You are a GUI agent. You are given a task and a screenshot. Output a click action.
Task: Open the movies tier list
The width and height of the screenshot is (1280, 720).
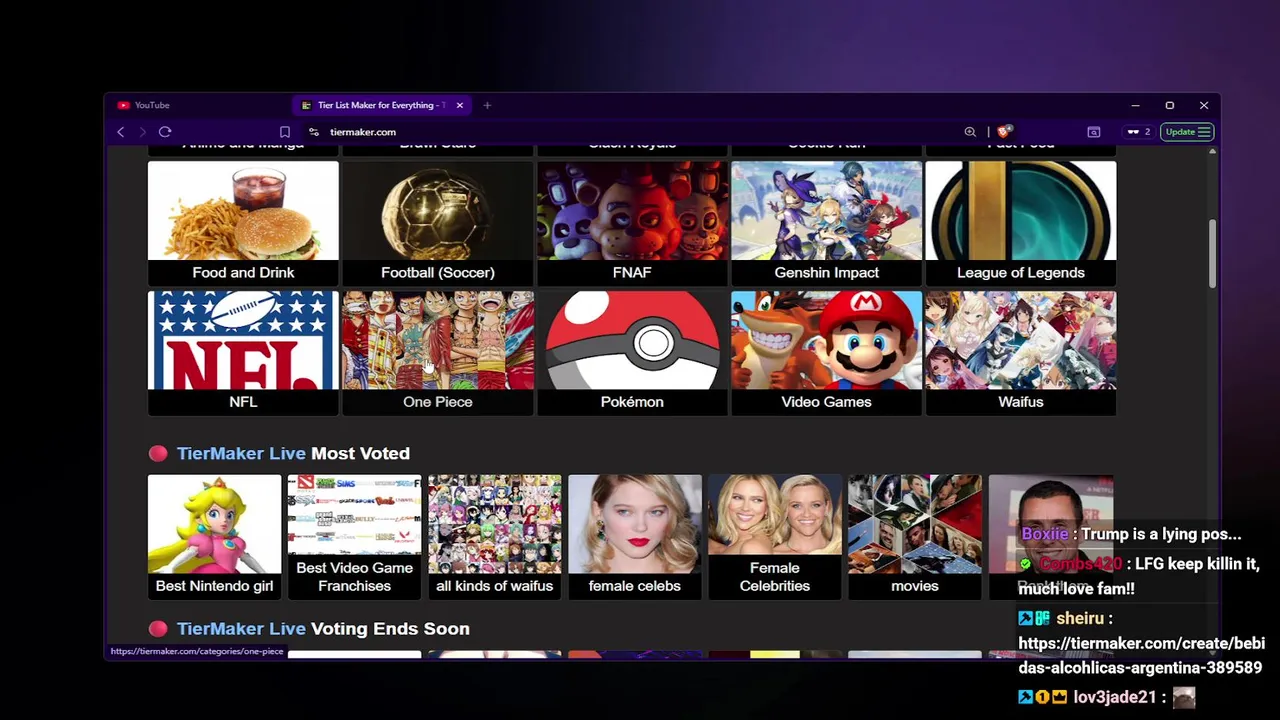[914, 537]
